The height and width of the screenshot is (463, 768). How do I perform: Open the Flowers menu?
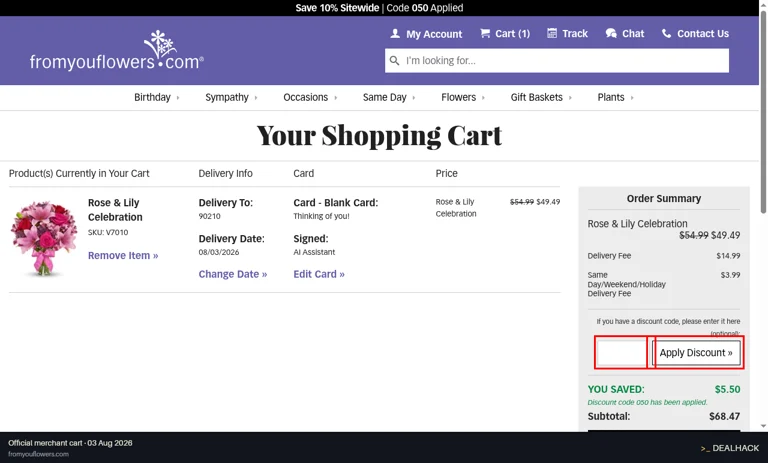click(x=458, y=97)
